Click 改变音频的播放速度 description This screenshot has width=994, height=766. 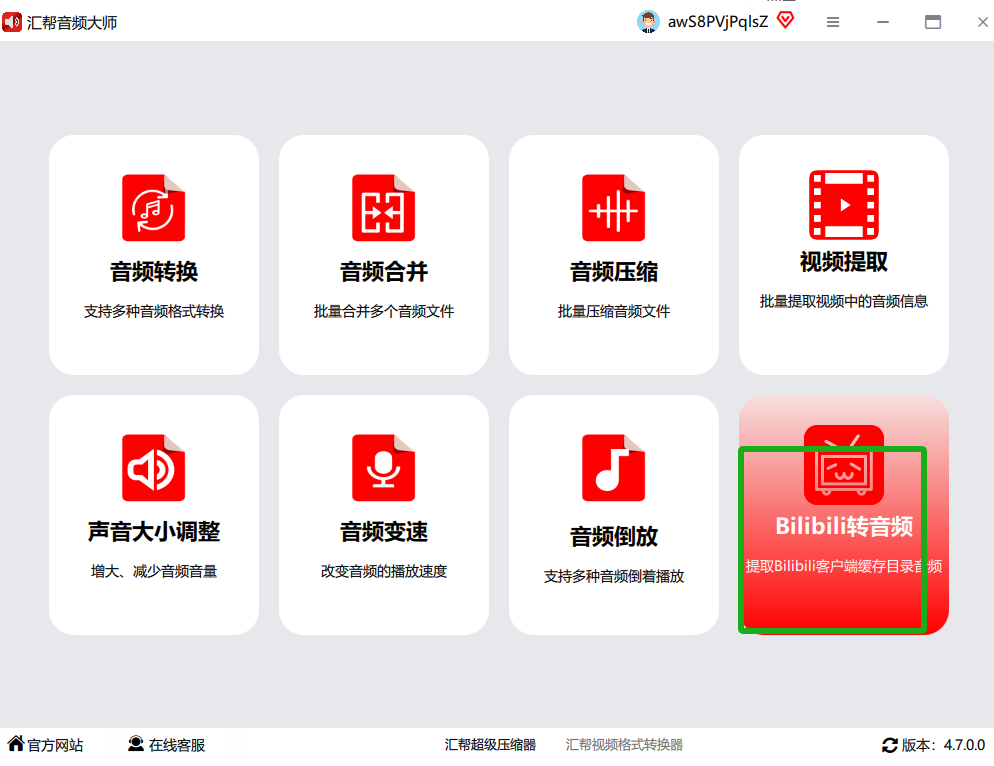point(384,571)
